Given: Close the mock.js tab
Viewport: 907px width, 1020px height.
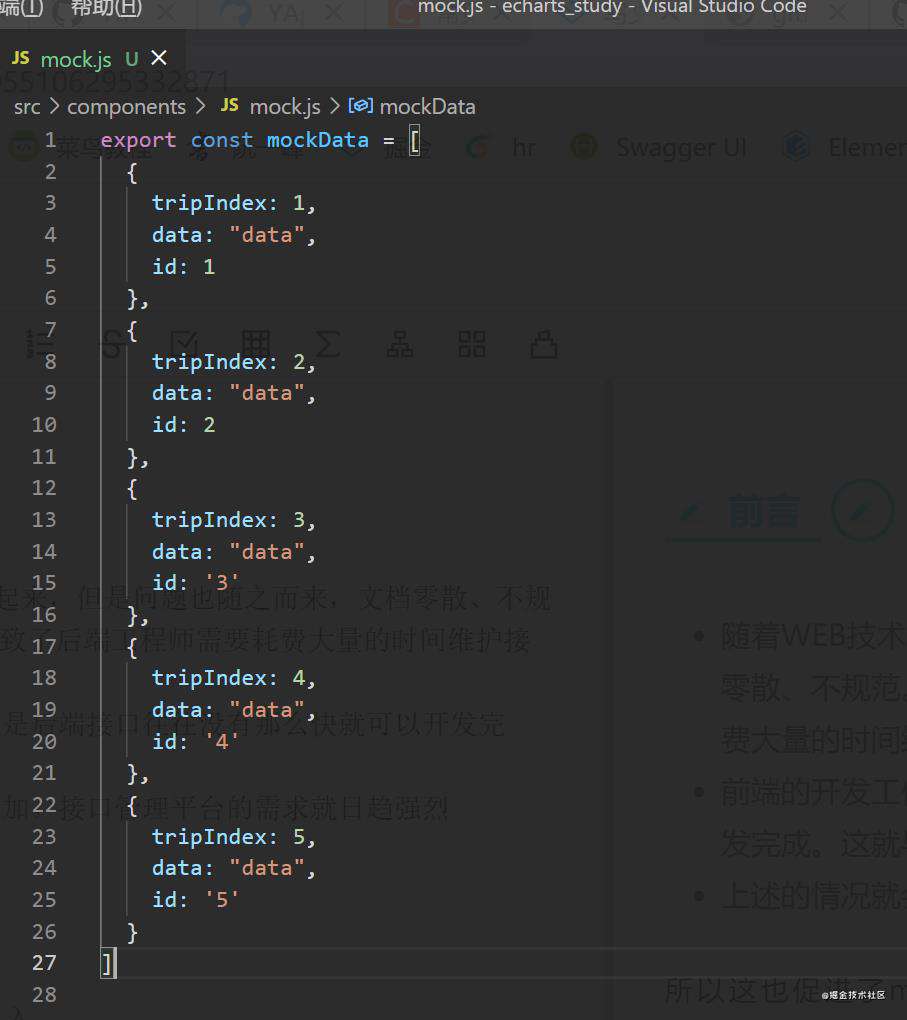Looking at the screenshot, I should [x=159, y=59].
